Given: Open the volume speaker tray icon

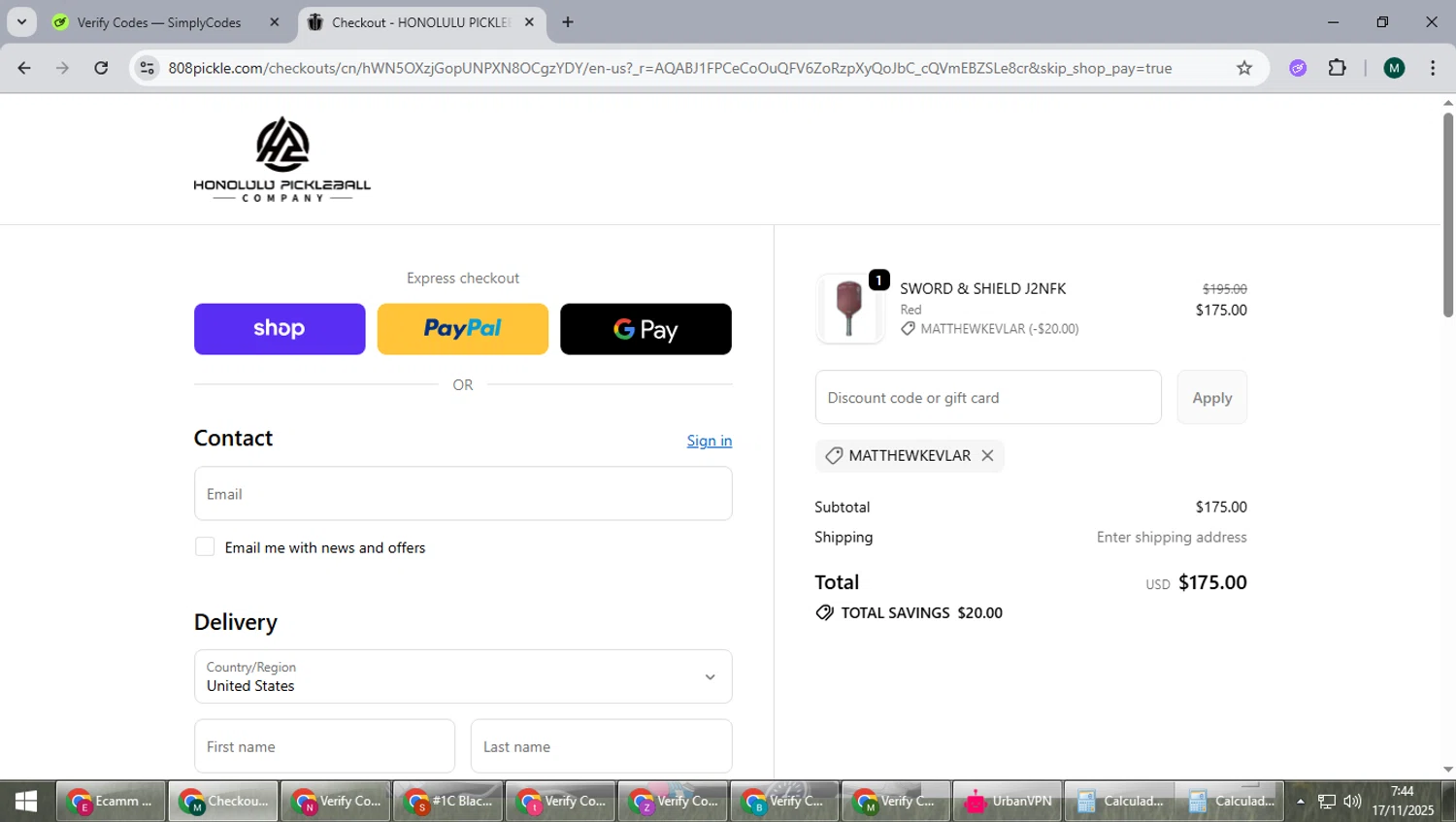Looking at the screenshot, I should (x=1352, y=802).
